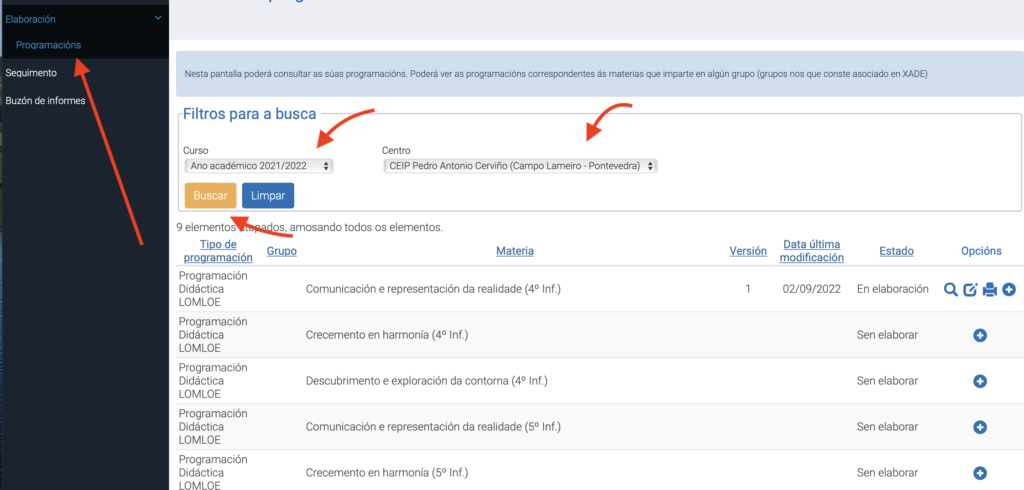The width and height of the screenshot is (1024, 490).
Task: Click the printer icon in the first row
Action: 990,290
